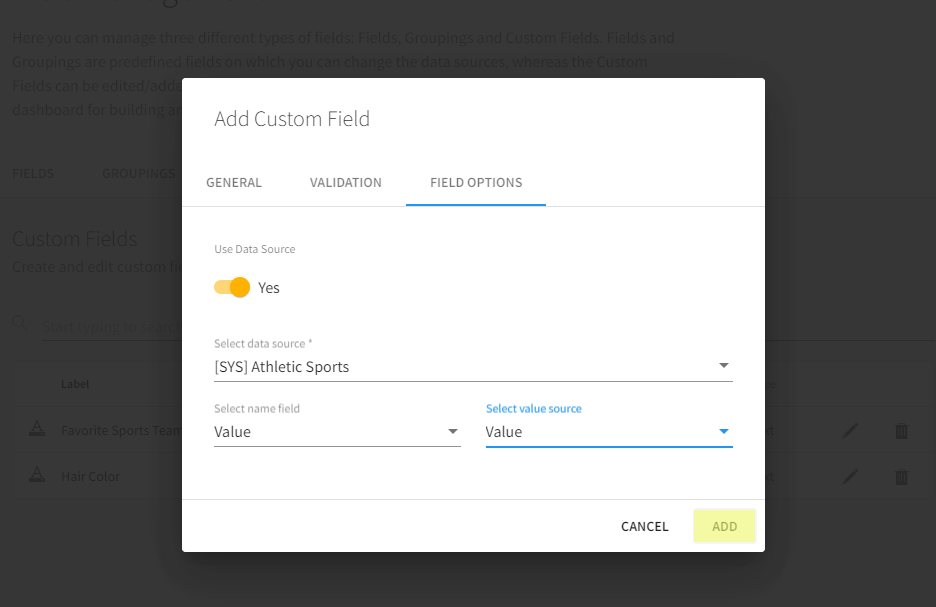Click trash icon in Hair Color row

(901, 477)
